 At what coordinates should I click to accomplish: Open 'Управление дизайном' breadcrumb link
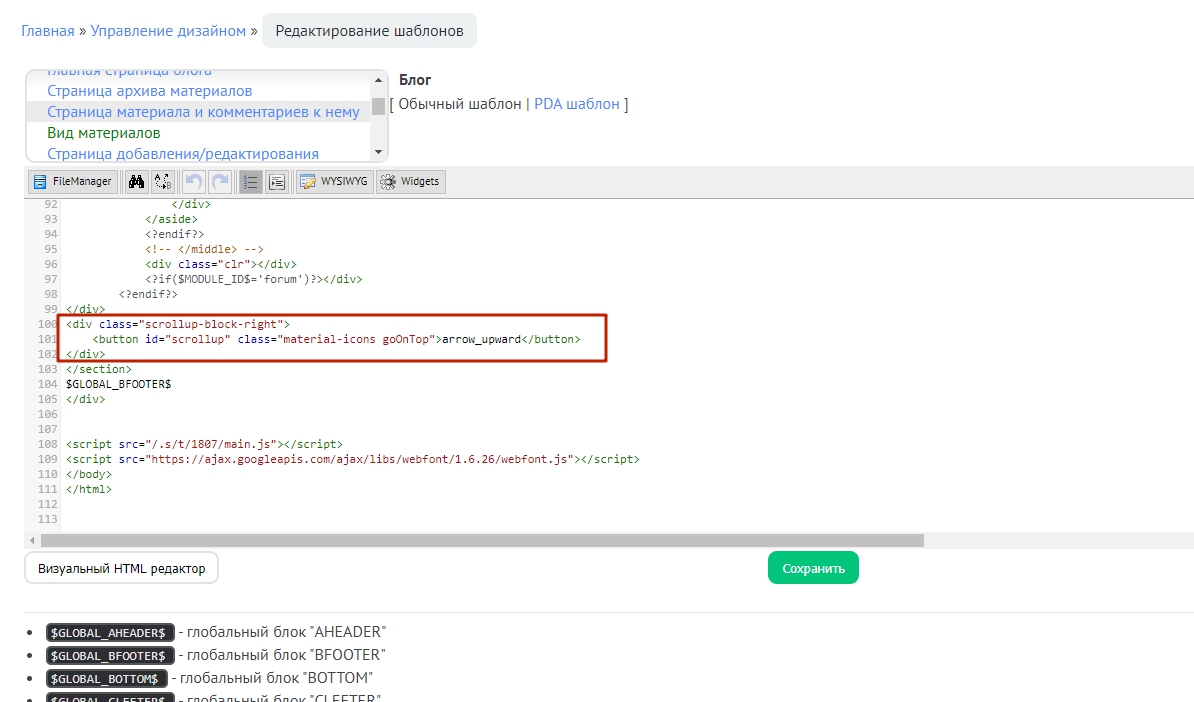click(x=168, y=31)
